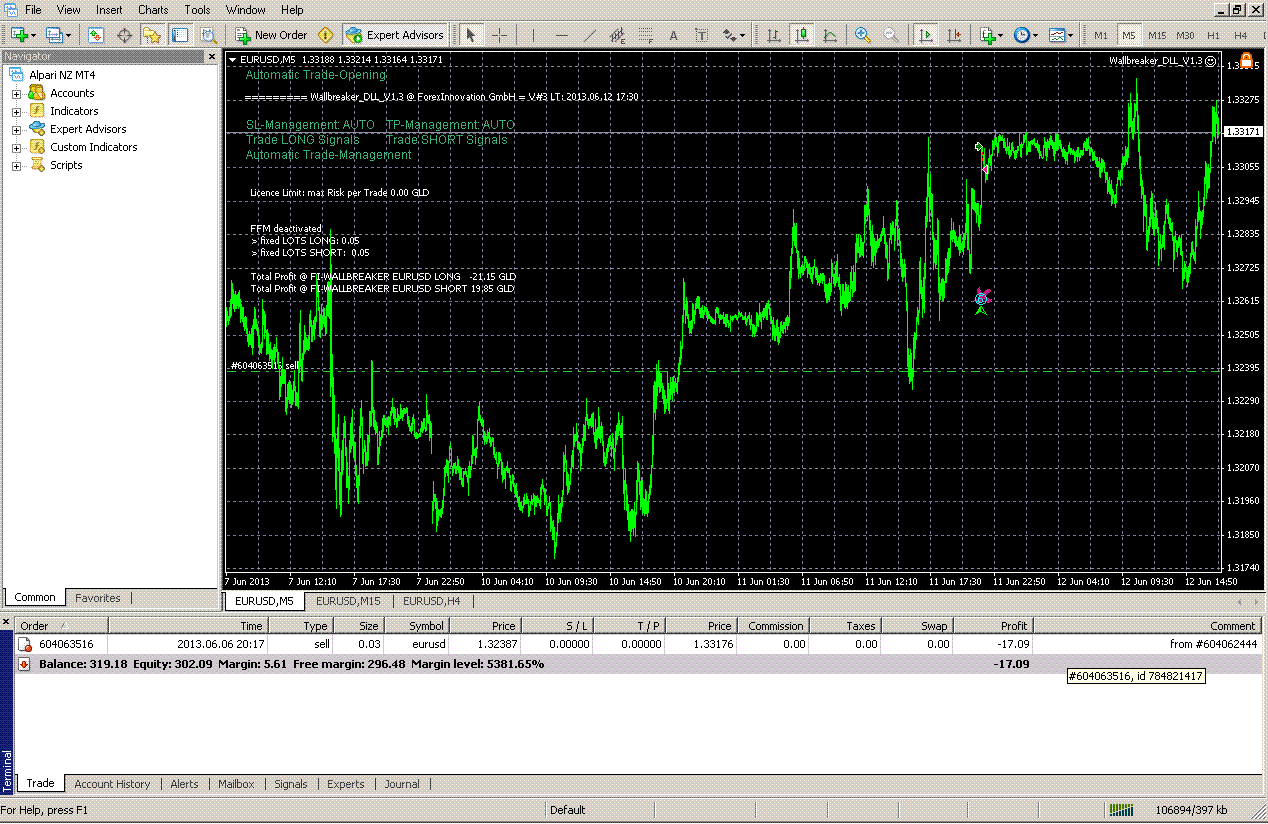Open the MetaEditor yellow diamond icon
Image resolution: width=1268 pixels, height=824 pixels.
325,35
